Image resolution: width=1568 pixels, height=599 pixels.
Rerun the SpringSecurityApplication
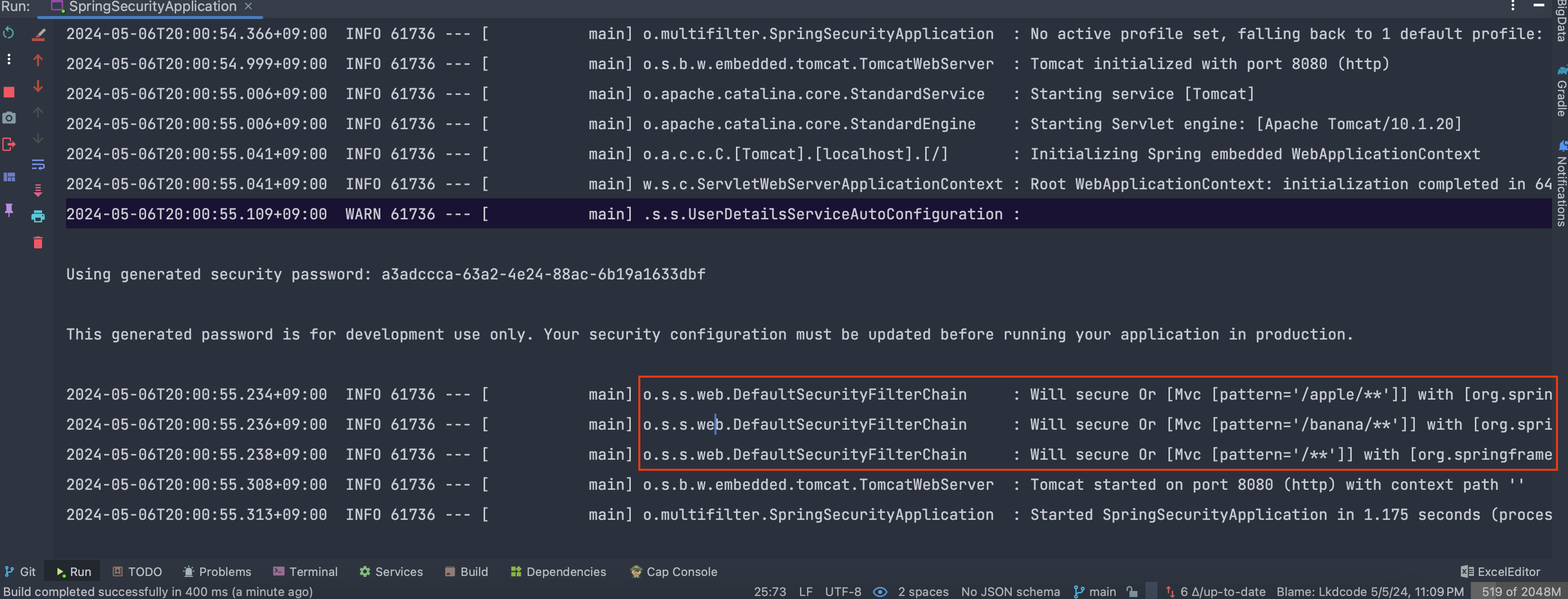pyautogui.click(x=9, y=33)
